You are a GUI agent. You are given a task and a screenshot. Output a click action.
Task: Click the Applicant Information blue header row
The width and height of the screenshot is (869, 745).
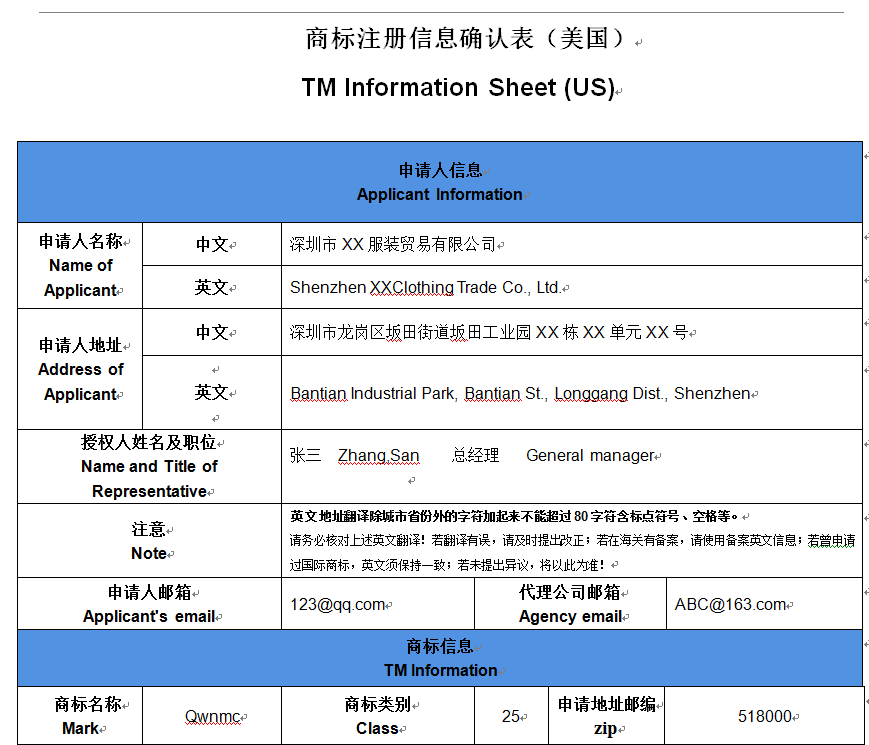[438, 181]
